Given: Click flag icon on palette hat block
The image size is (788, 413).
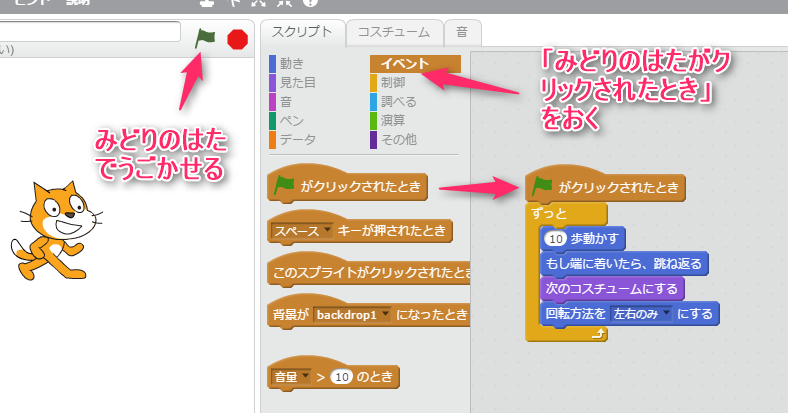Looking at the screenshot, I should pos(284,185).
